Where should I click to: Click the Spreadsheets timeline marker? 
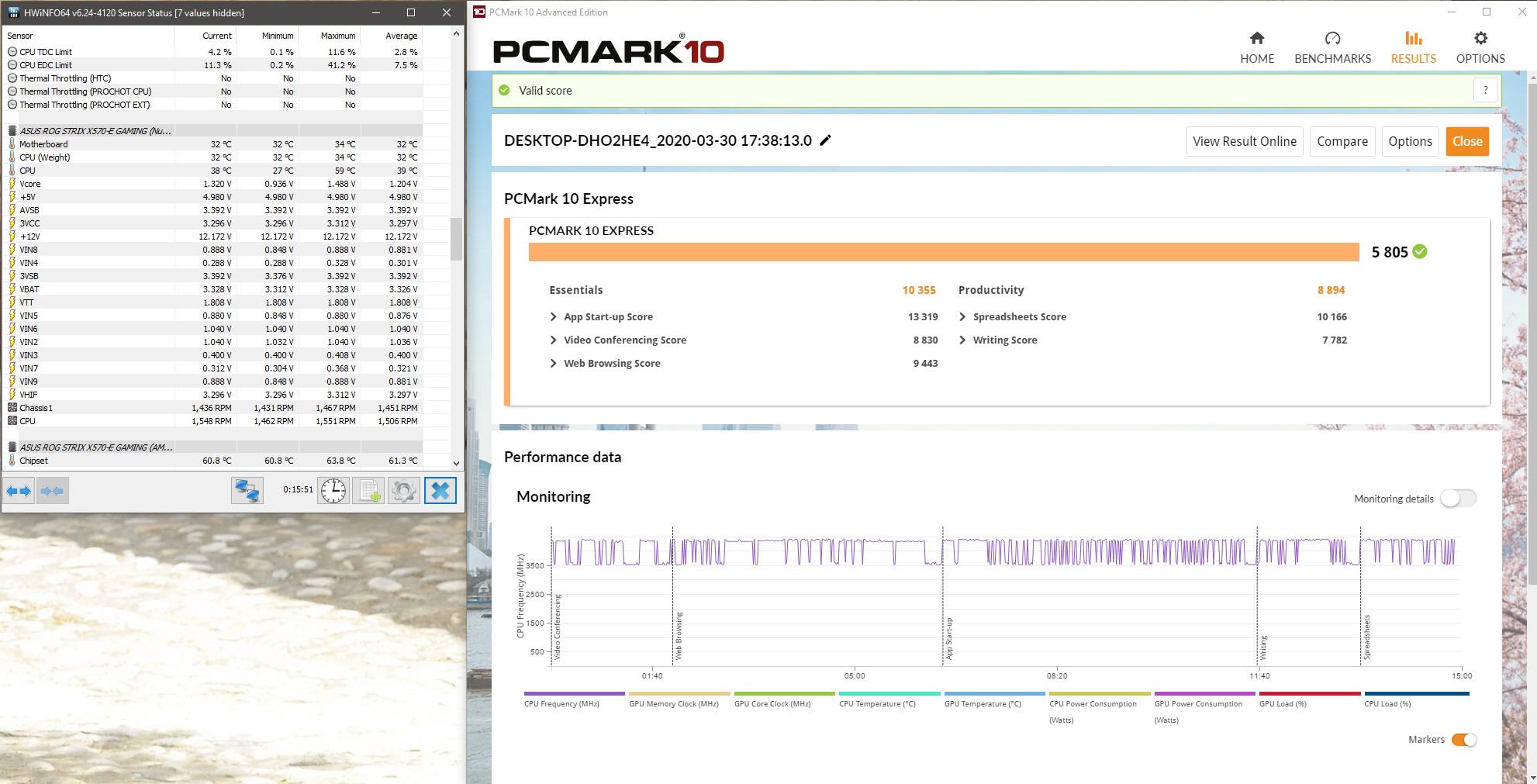(1366, 637)
